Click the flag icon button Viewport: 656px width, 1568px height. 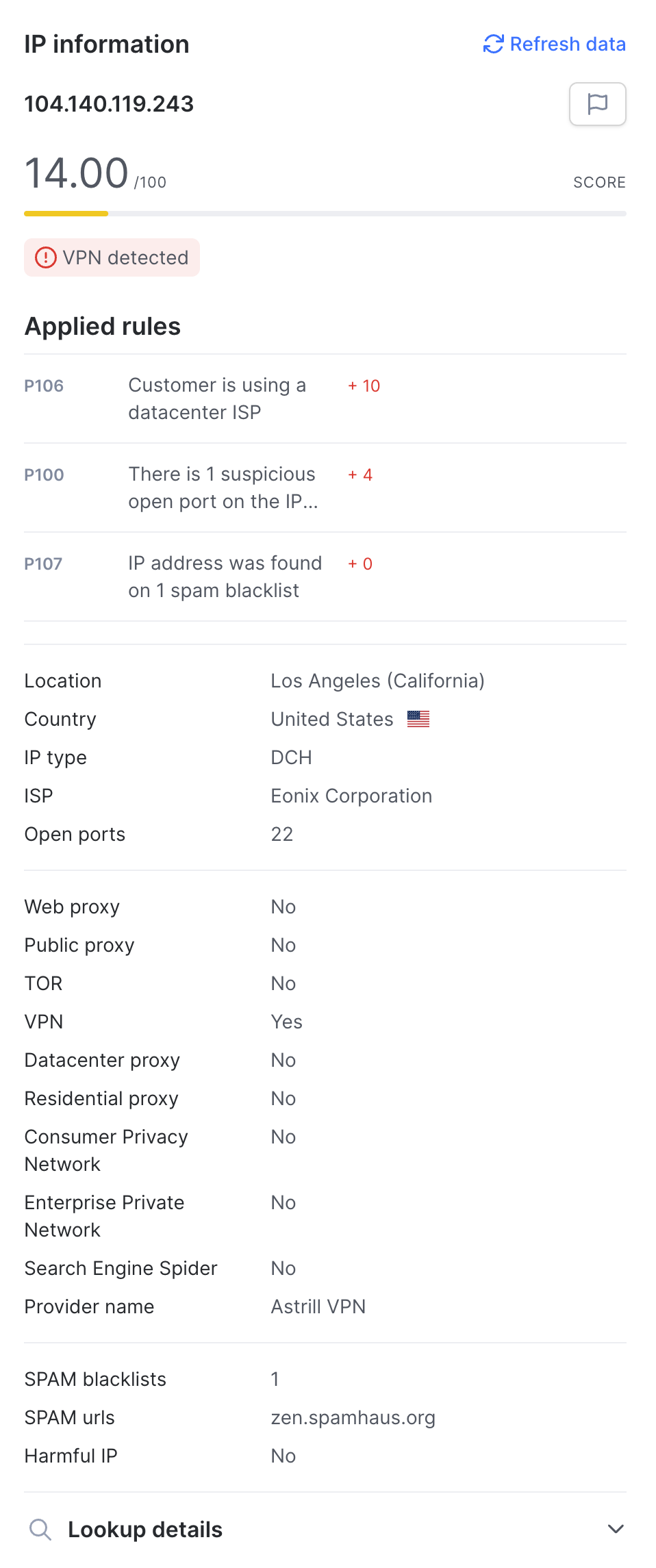(597, 104)
